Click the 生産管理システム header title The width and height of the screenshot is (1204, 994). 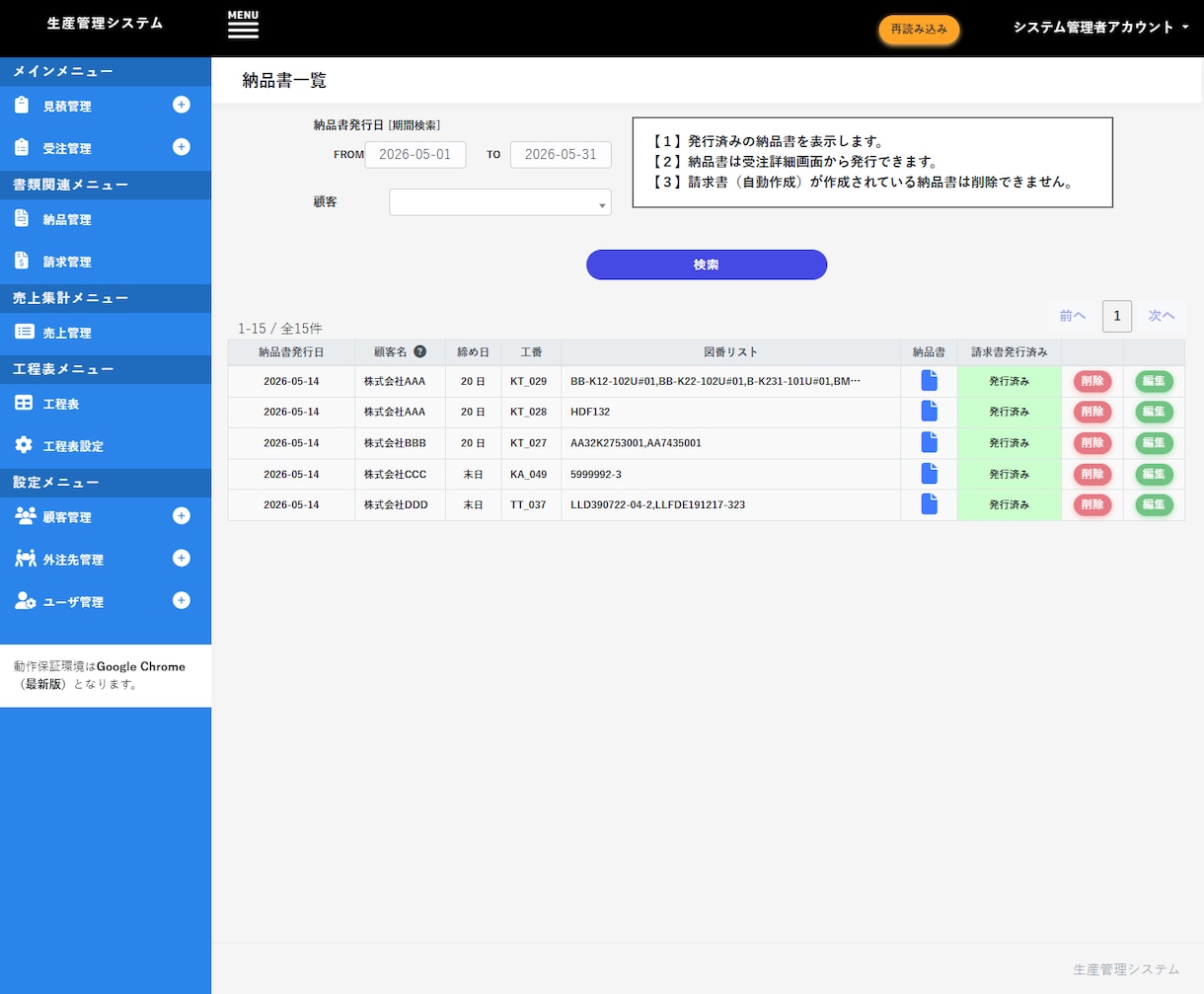106,23
